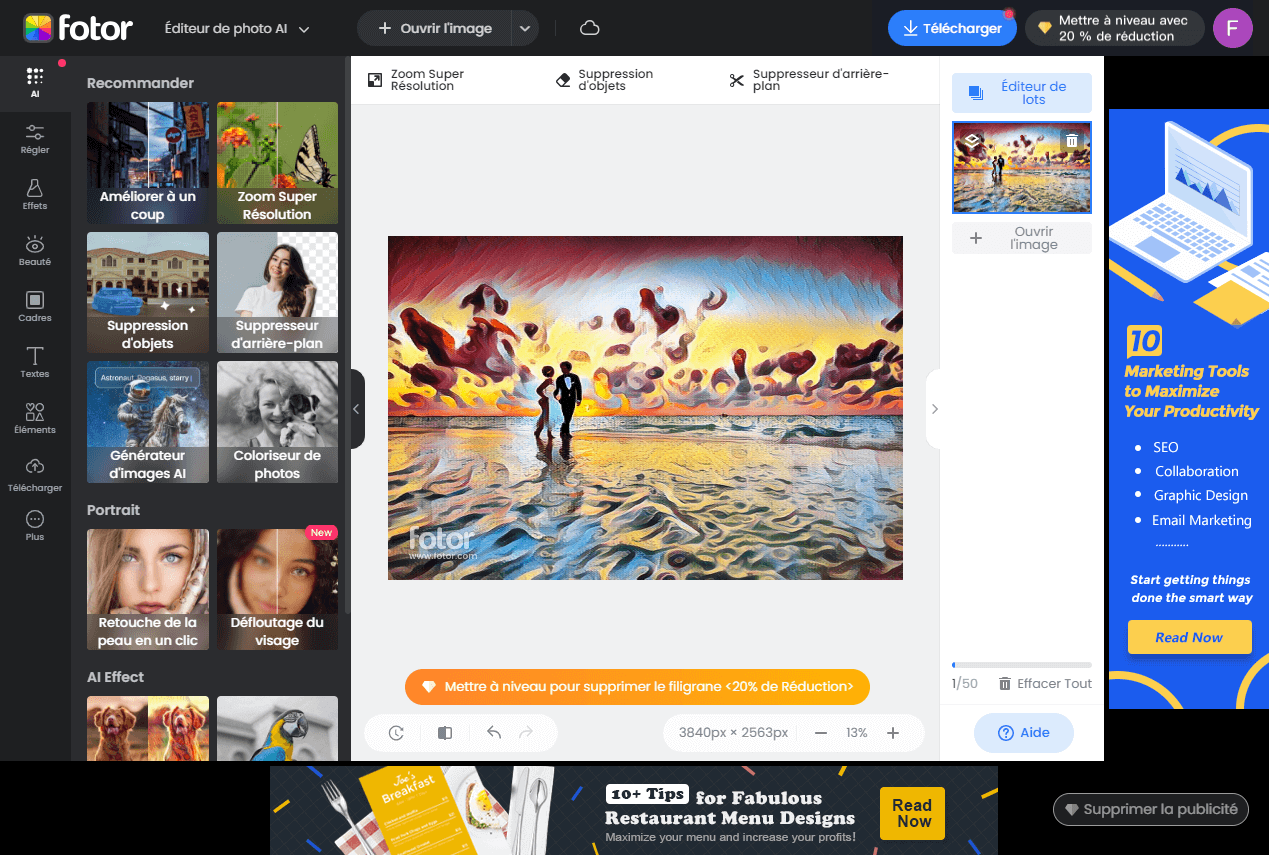Click the Télécharger button

click(x=951, y=28)
